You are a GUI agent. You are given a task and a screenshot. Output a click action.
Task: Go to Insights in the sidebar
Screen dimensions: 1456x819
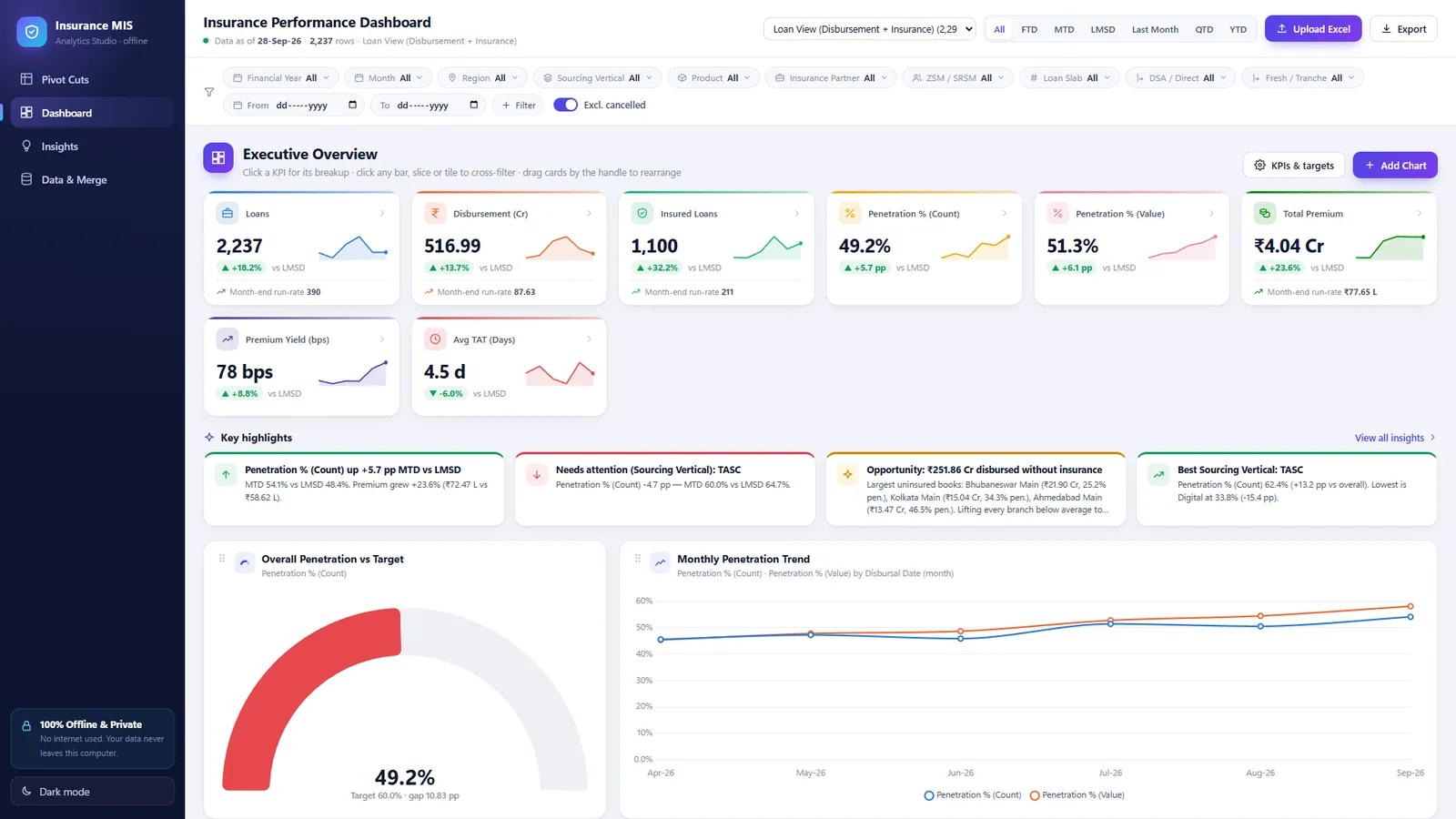(x=92, y=147)
